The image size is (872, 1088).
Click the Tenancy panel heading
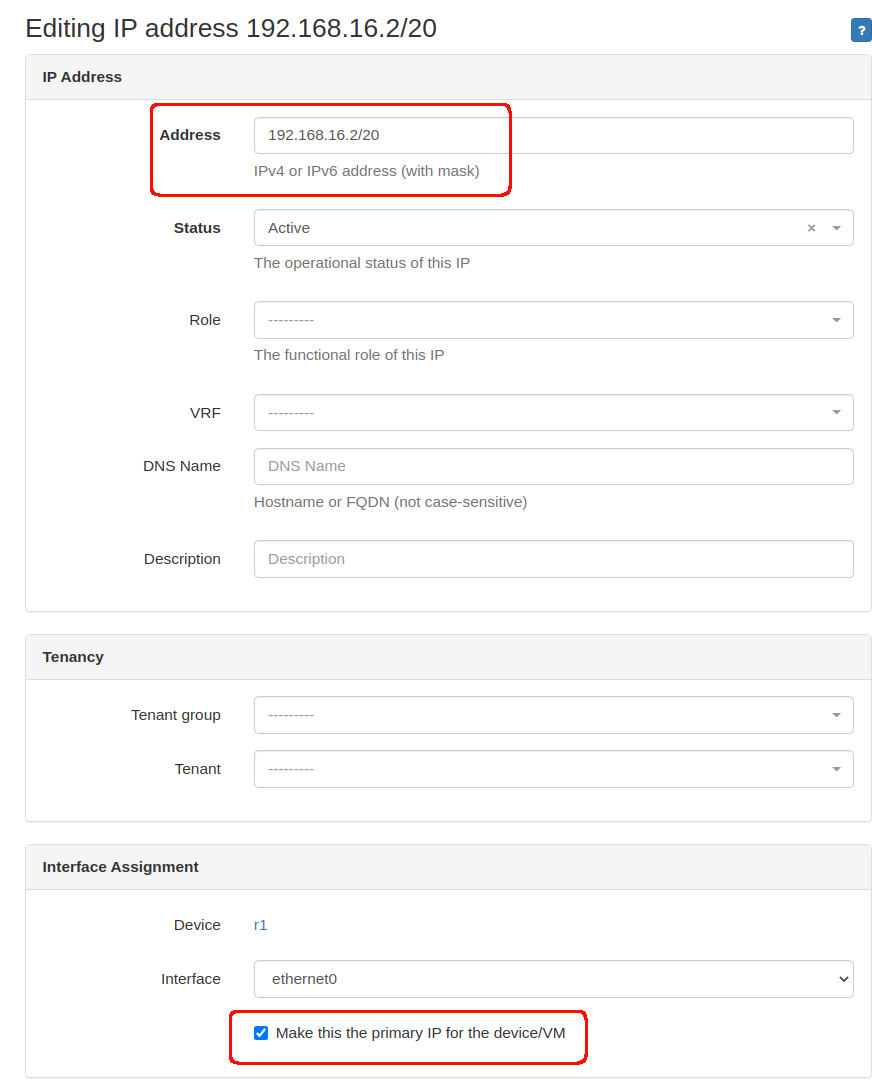pos(73,657)
